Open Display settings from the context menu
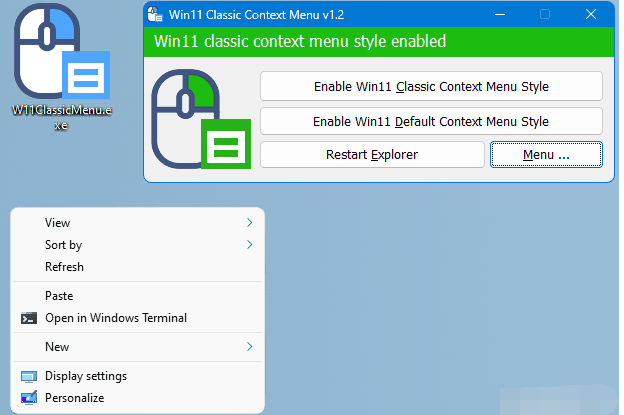Image resolution: width=624 pixels, height=415 pixels. pyautogui.click(x=138, y=376)
